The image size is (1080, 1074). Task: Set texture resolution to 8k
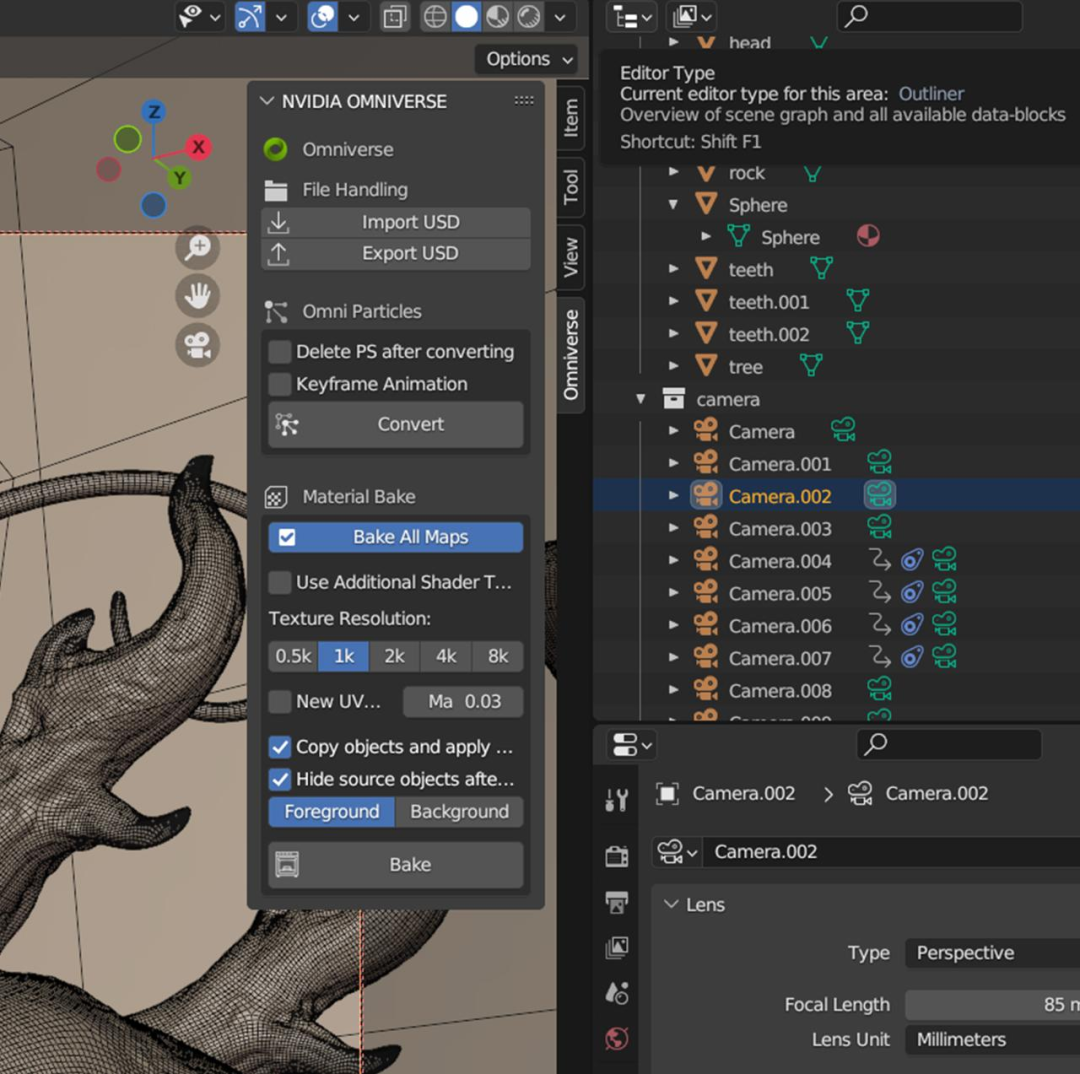(498, 657)
